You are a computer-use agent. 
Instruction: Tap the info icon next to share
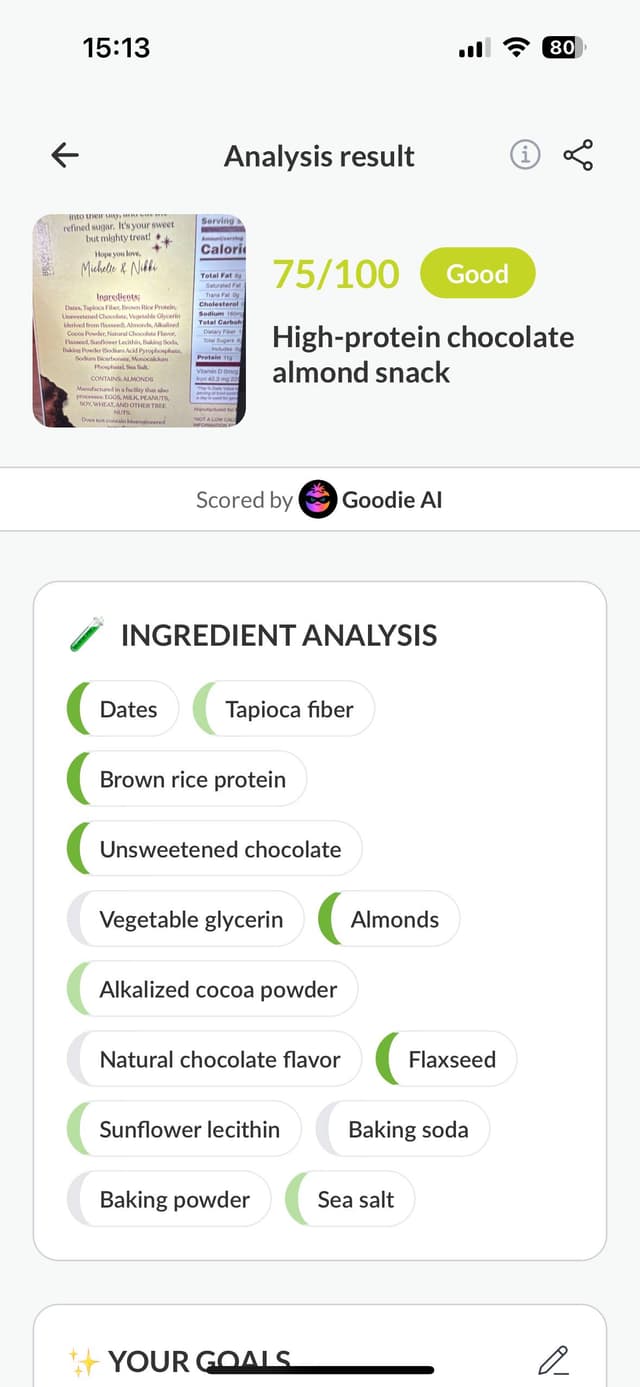pos(524,155)
